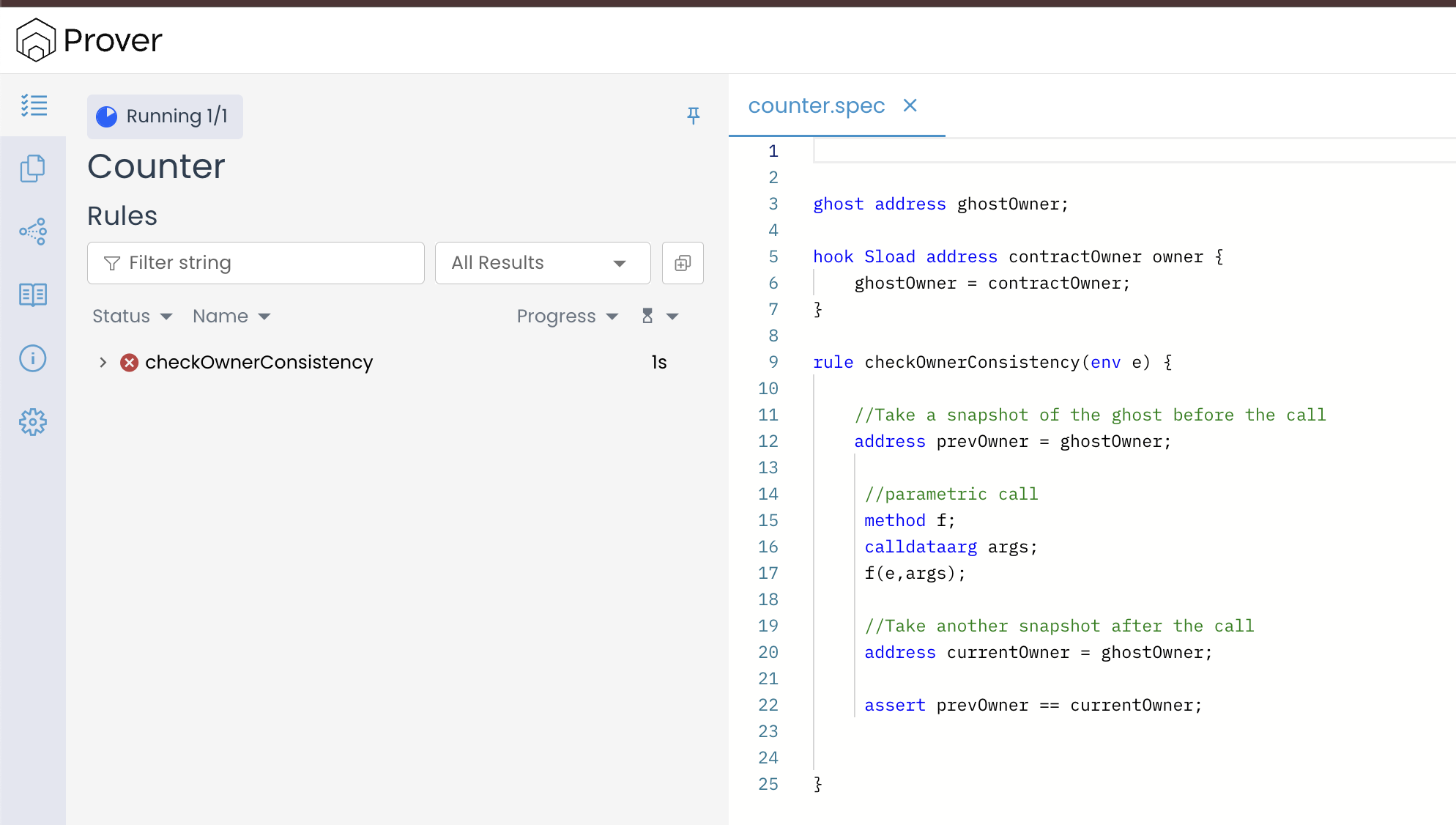This screenshot has height=825, width=1456.
Task: Open the settings gear sidebar icon
Action: [33, 422]
